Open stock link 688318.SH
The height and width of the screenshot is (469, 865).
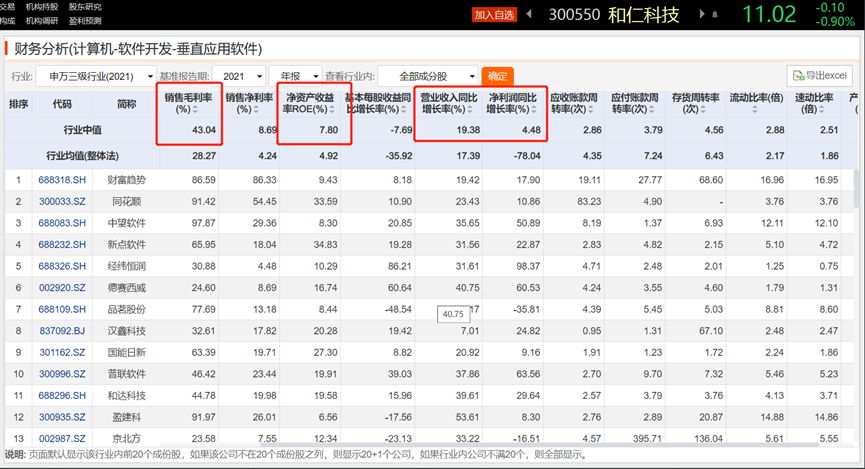click(x=62, y=180)
